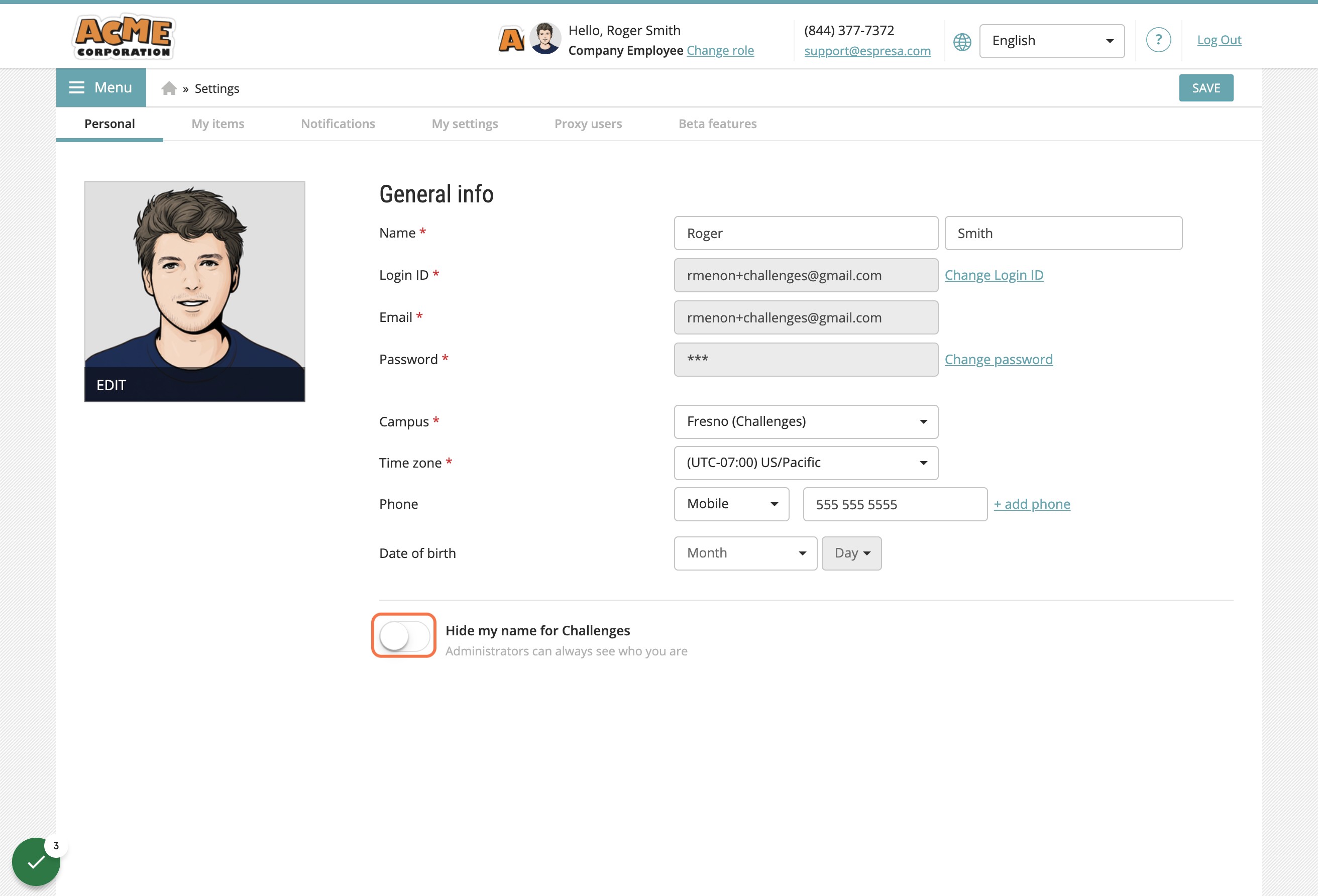The width and height of the screenshot is (1318, 896).
Task: Click the Login ID field
Action: click(x=805, y=275)
